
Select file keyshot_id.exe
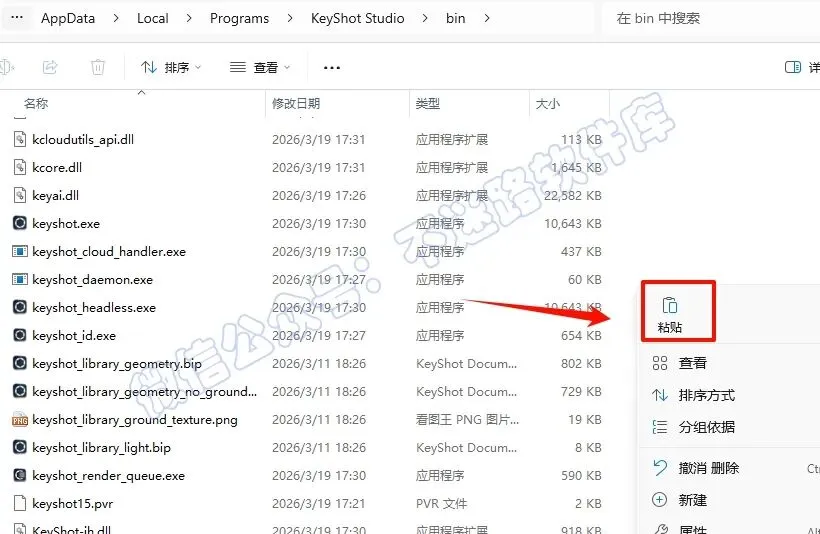(x=74, y=336)
